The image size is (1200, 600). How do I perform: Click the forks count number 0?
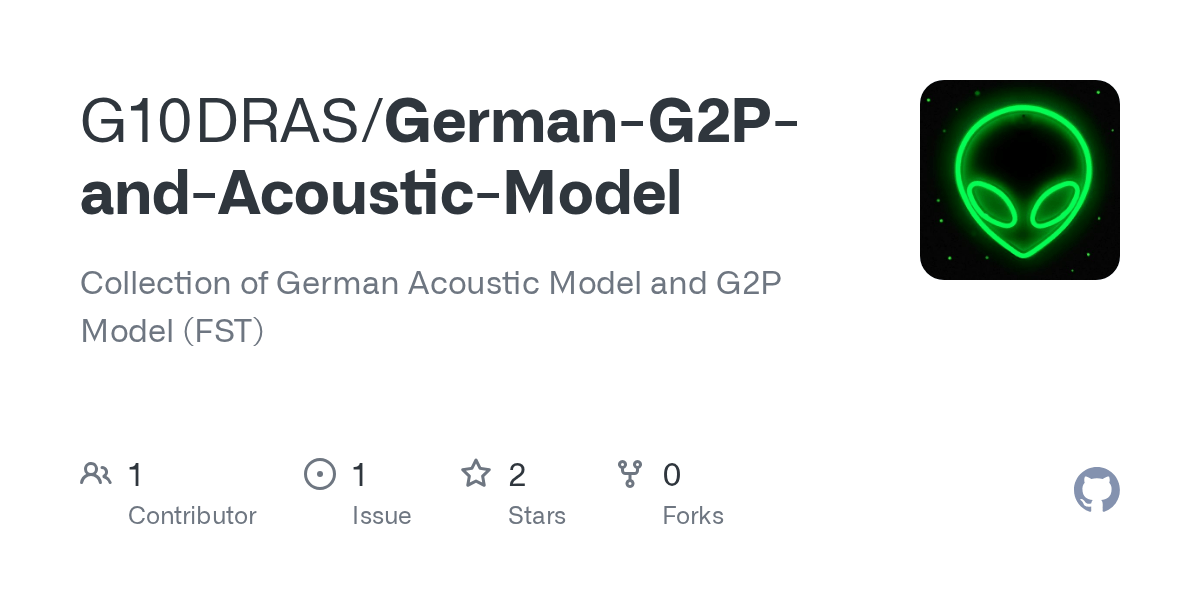coord(672,475)
